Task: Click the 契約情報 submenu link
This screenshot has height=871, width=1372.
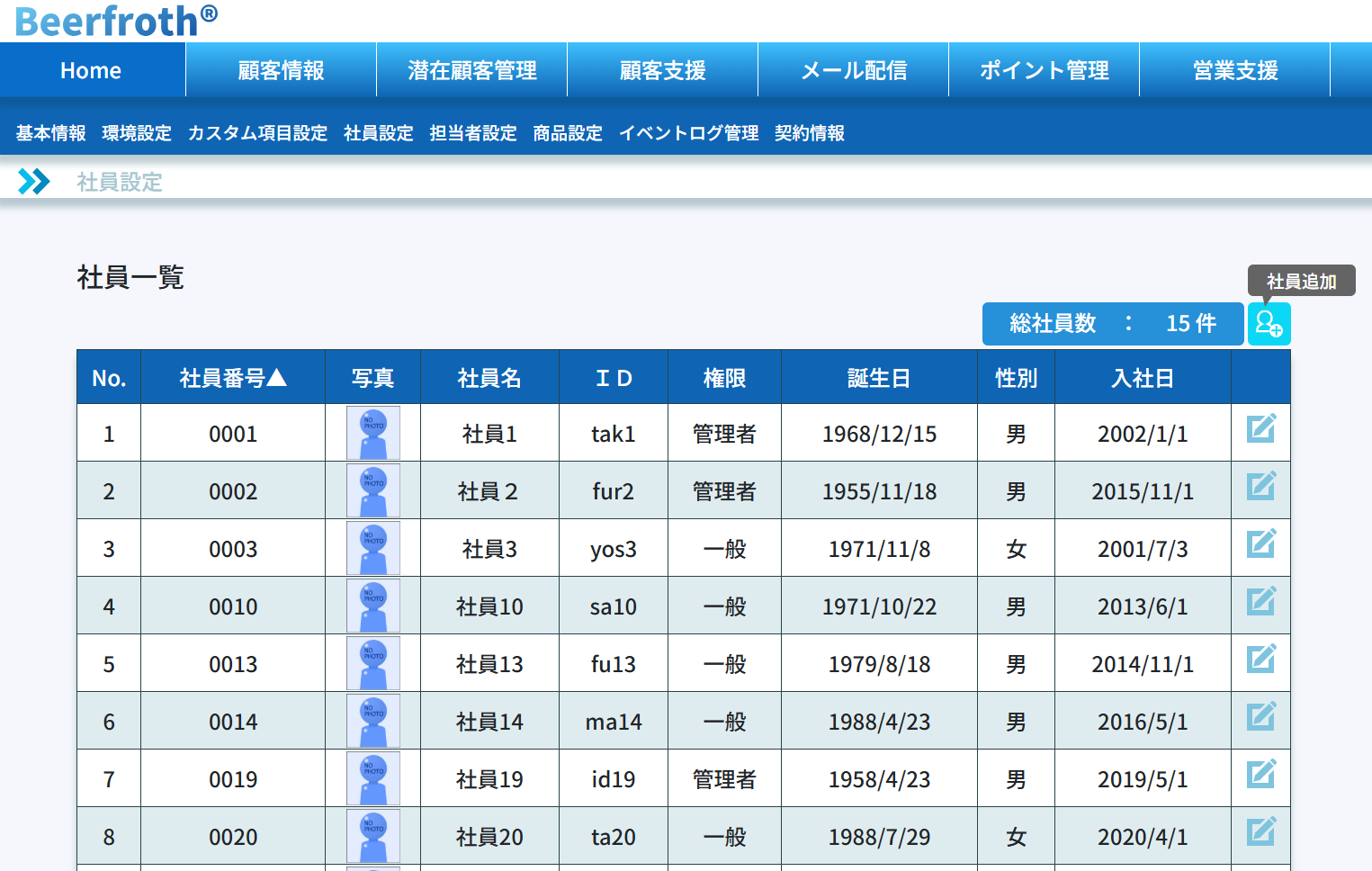Action: pyautogui.click(x=809, y=133)
